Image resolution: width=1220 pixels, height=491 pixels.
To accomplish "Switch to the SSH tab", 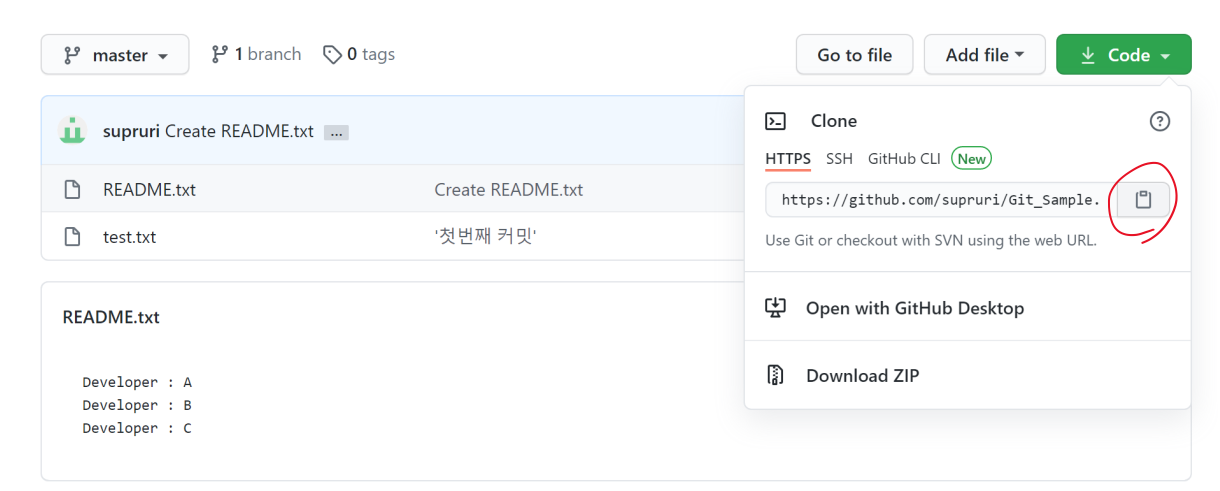I will click(839, 158).
